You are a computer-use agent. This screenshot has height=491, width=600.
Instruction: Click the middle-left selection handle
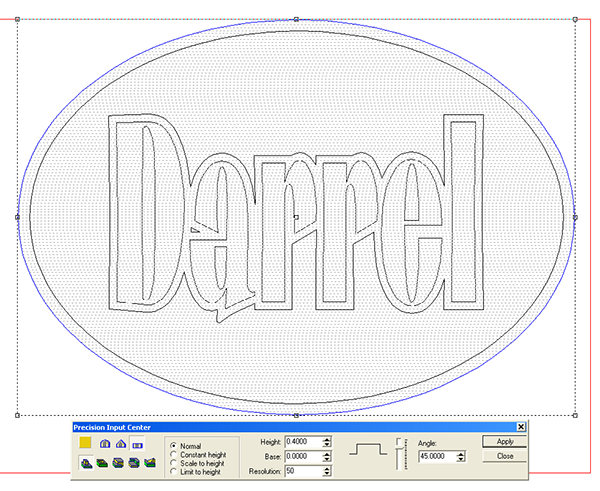(x=17, y=217)
